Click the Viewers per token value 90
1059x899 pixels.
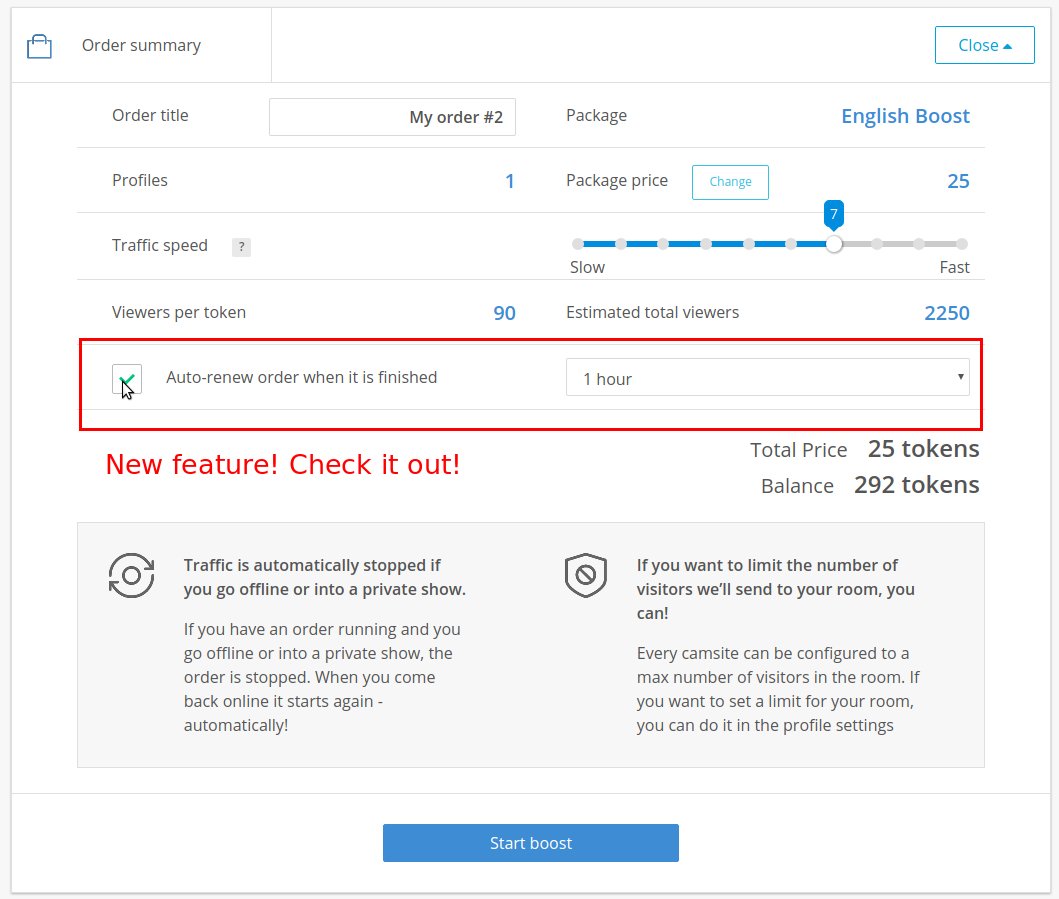click(505, 313)
